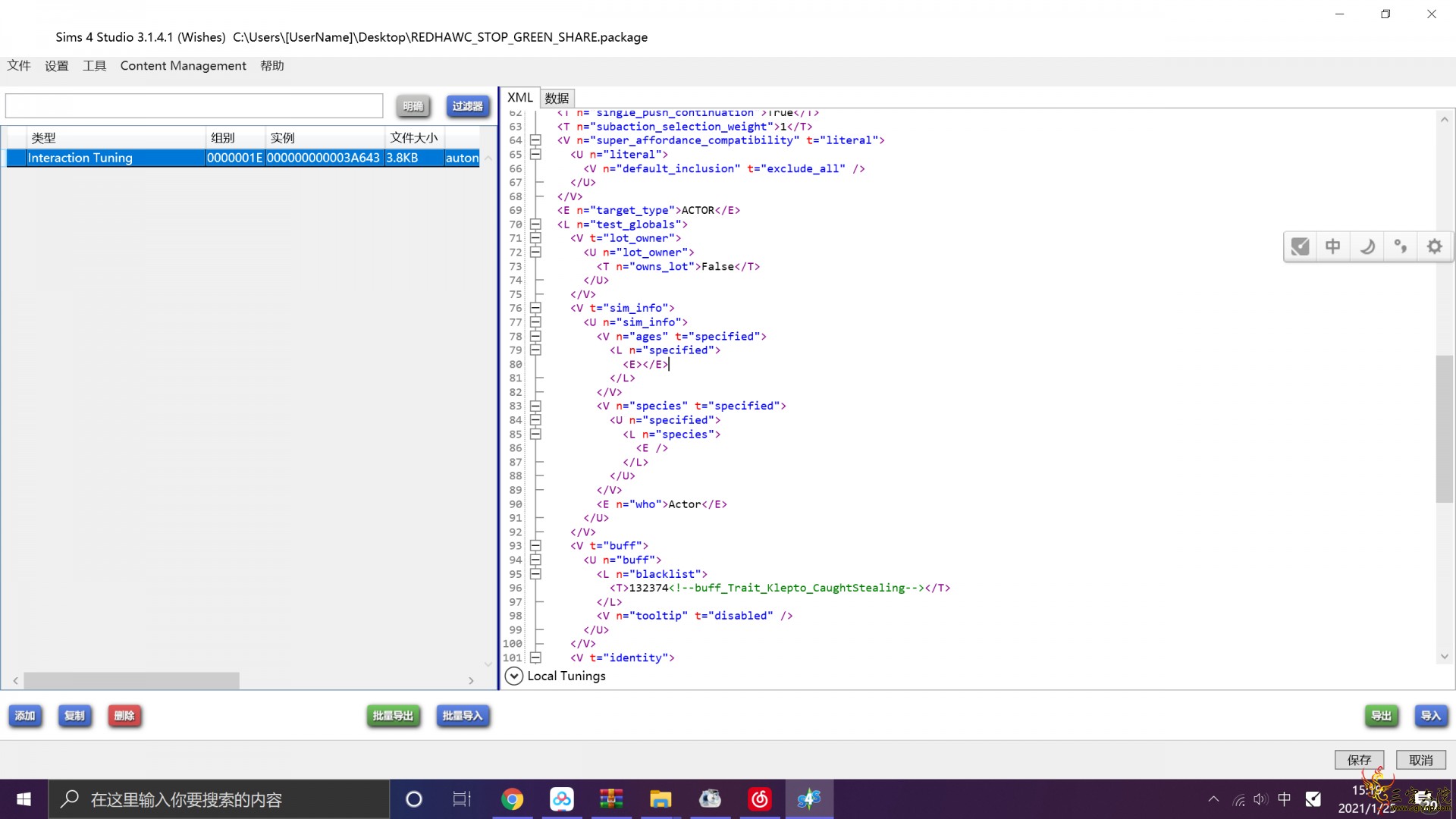Click the XML editor scroll-down arrow

click(1444, 657)
